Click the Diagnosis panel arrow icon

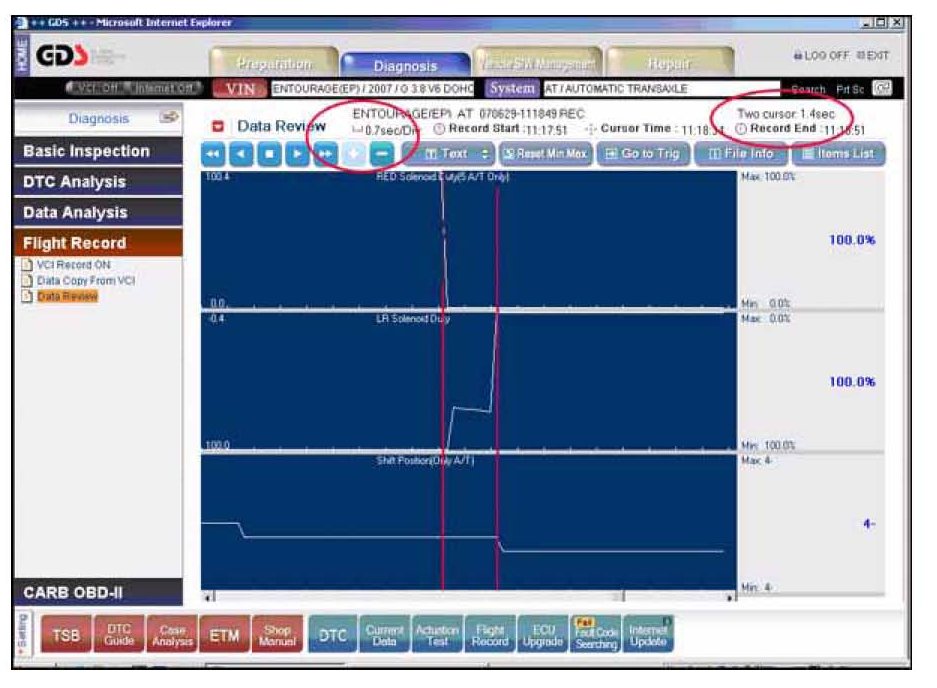[x=167, y=118]
